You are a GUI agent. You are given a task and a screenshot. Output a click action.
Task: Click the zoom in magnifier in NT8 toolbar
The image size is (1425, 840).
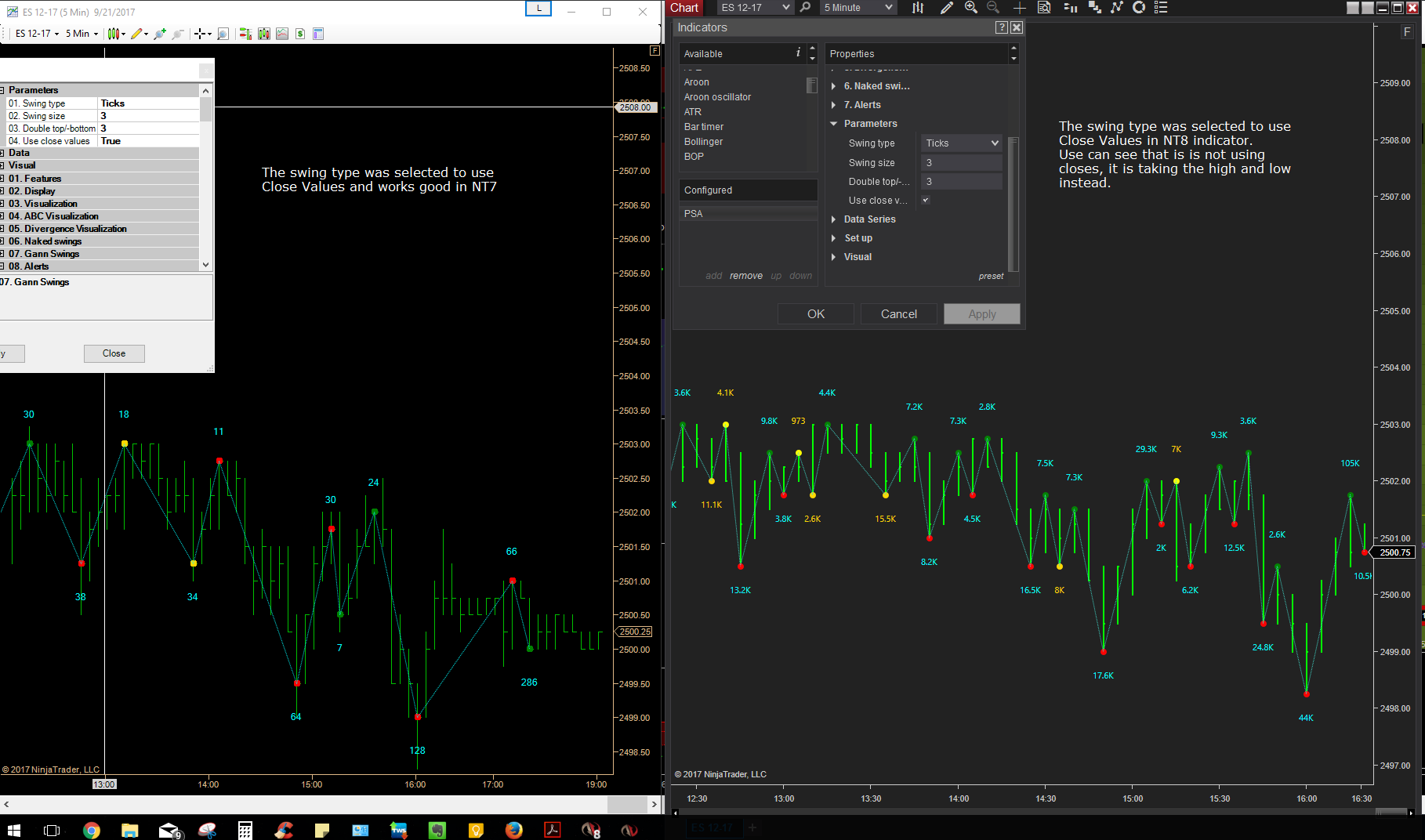(970, 7)
